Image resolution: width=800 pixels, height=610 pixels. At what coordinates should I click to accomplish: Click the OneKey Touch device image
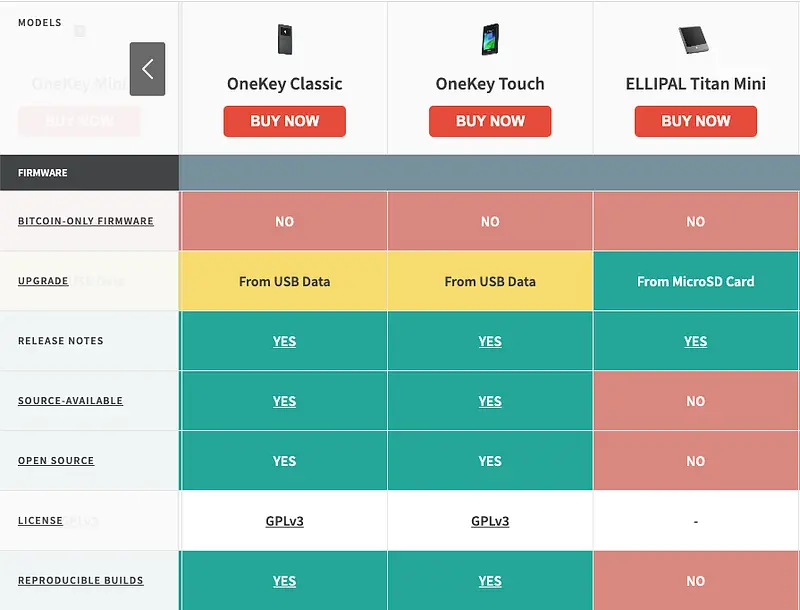pyautogui.click(x=490, y=40)
